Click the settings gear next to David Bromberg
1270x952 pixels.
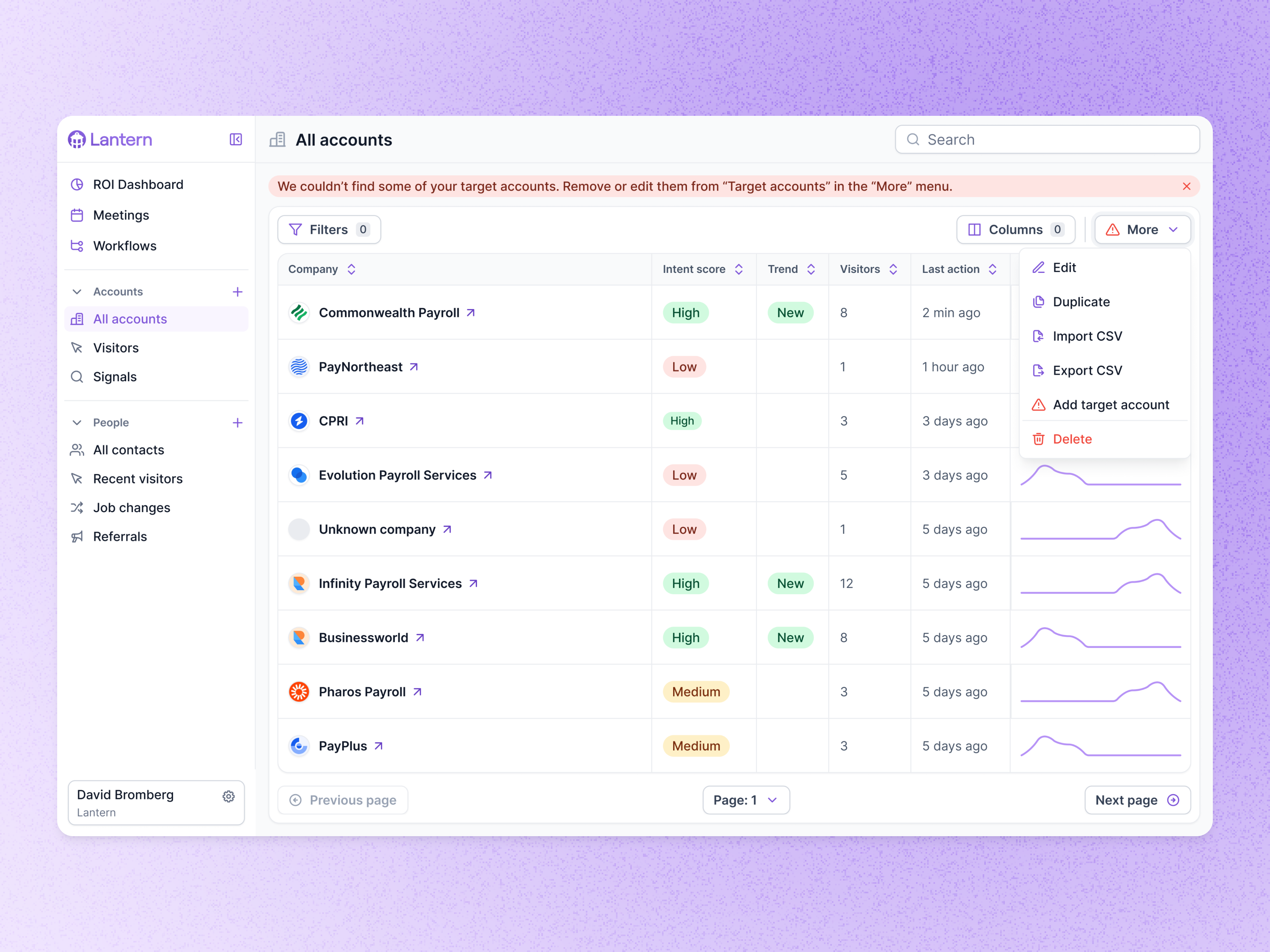coord(229,796)
